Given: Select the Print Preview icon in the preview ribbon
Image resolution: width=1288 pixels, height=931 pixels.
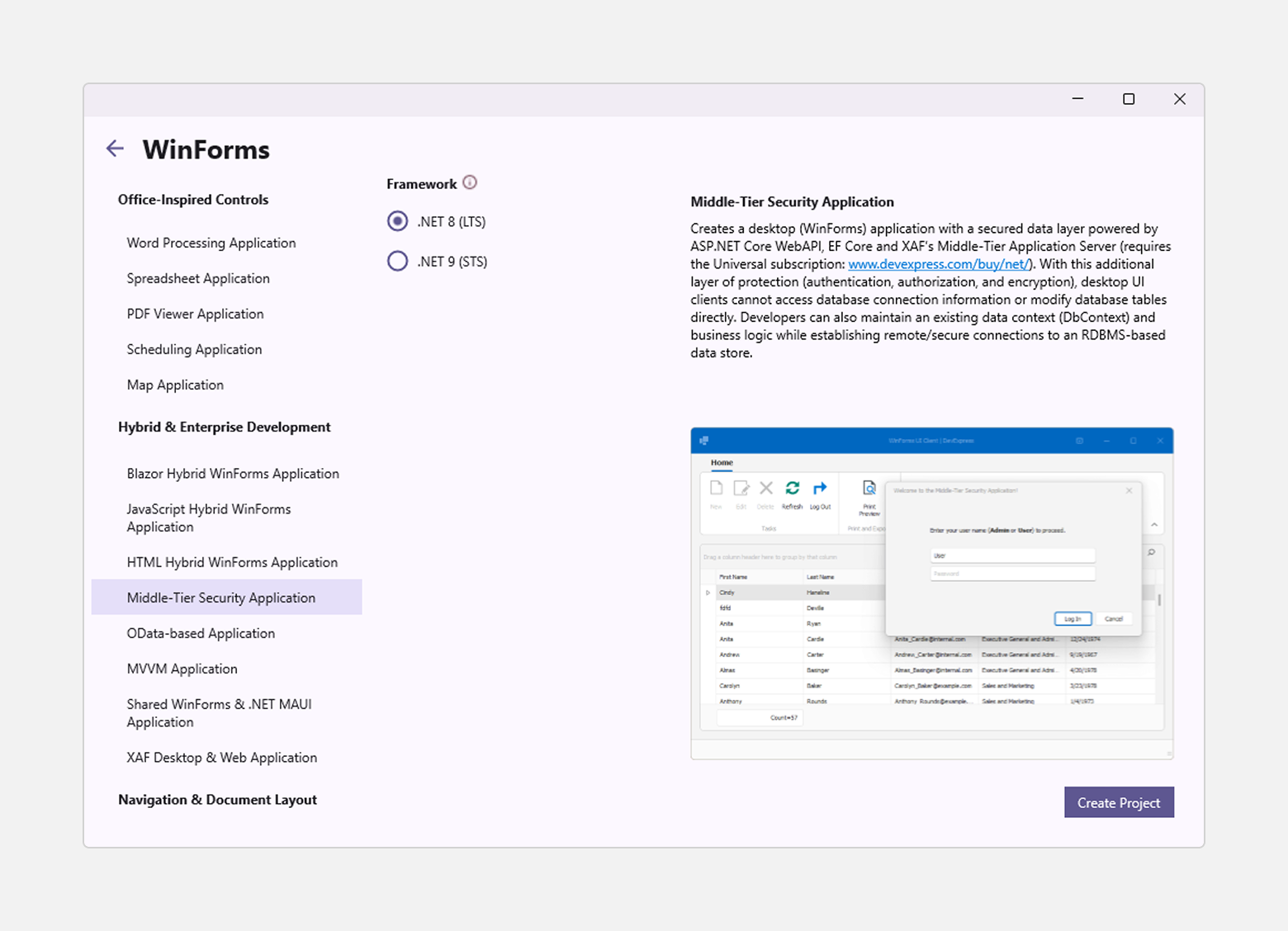Looking at the screenshot, I should [x=869, y=489].
